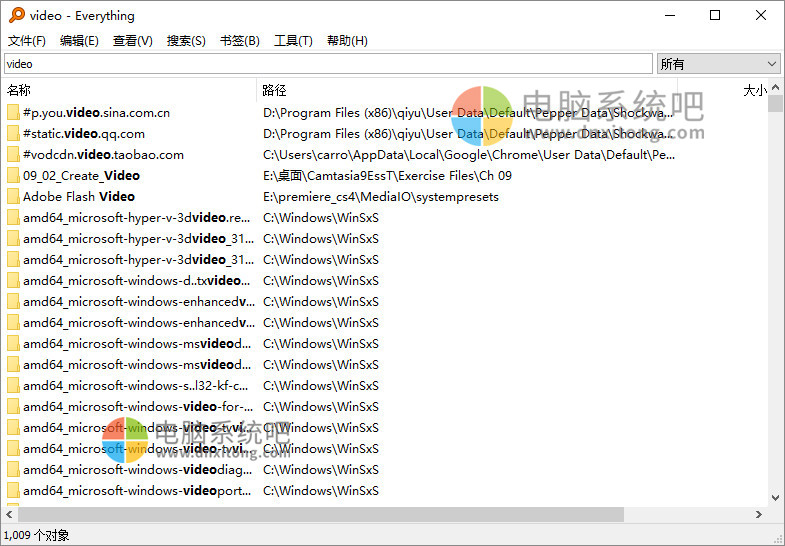Image resolution: width=785 pixels, height=546 pixels.
Task: Click path C:\Users\carro\AppData\Local\Google\Chrome
Action: tap(469, 155)
